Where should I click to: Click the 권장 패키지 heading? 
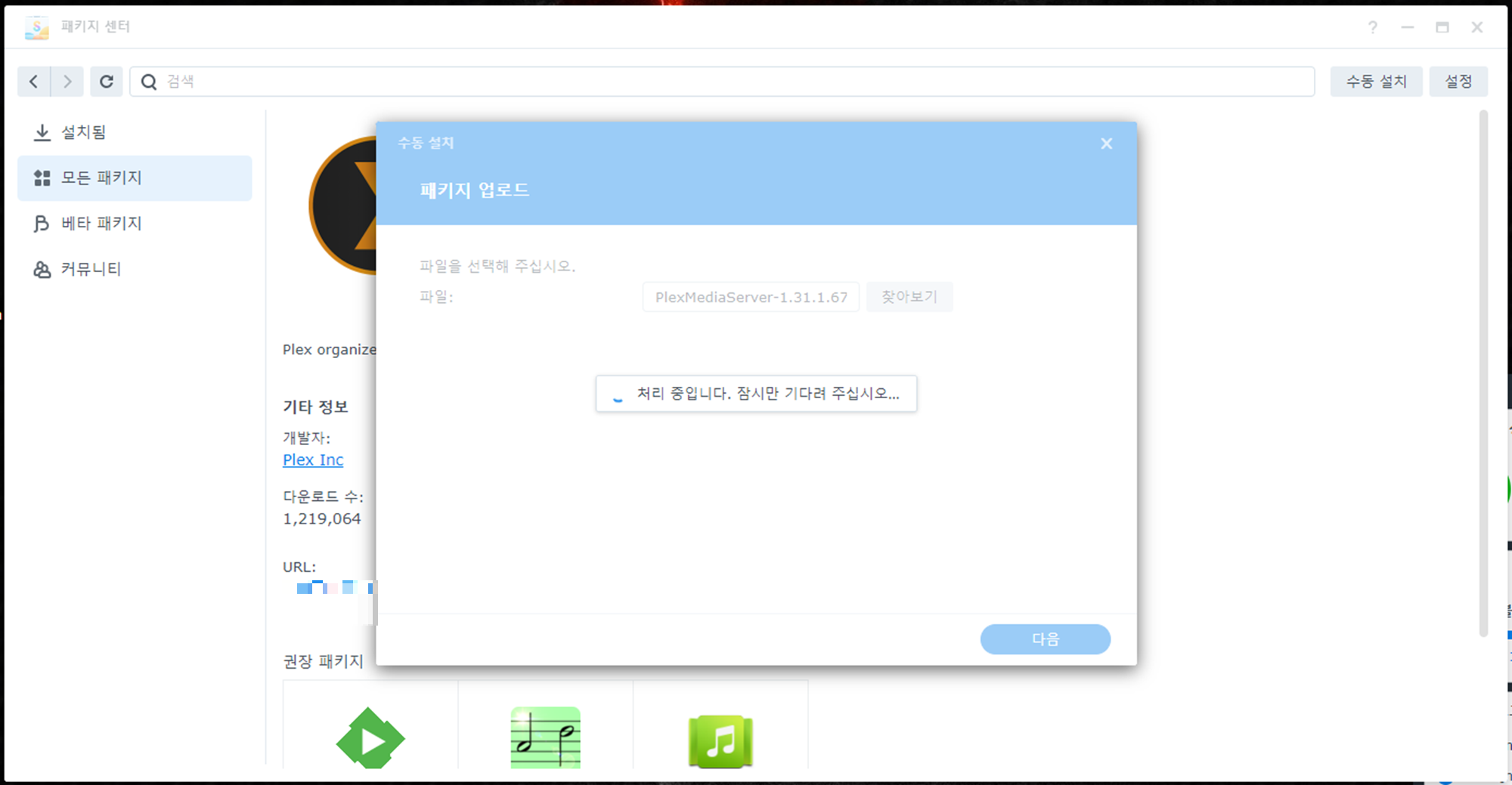(x=323, y=662)
